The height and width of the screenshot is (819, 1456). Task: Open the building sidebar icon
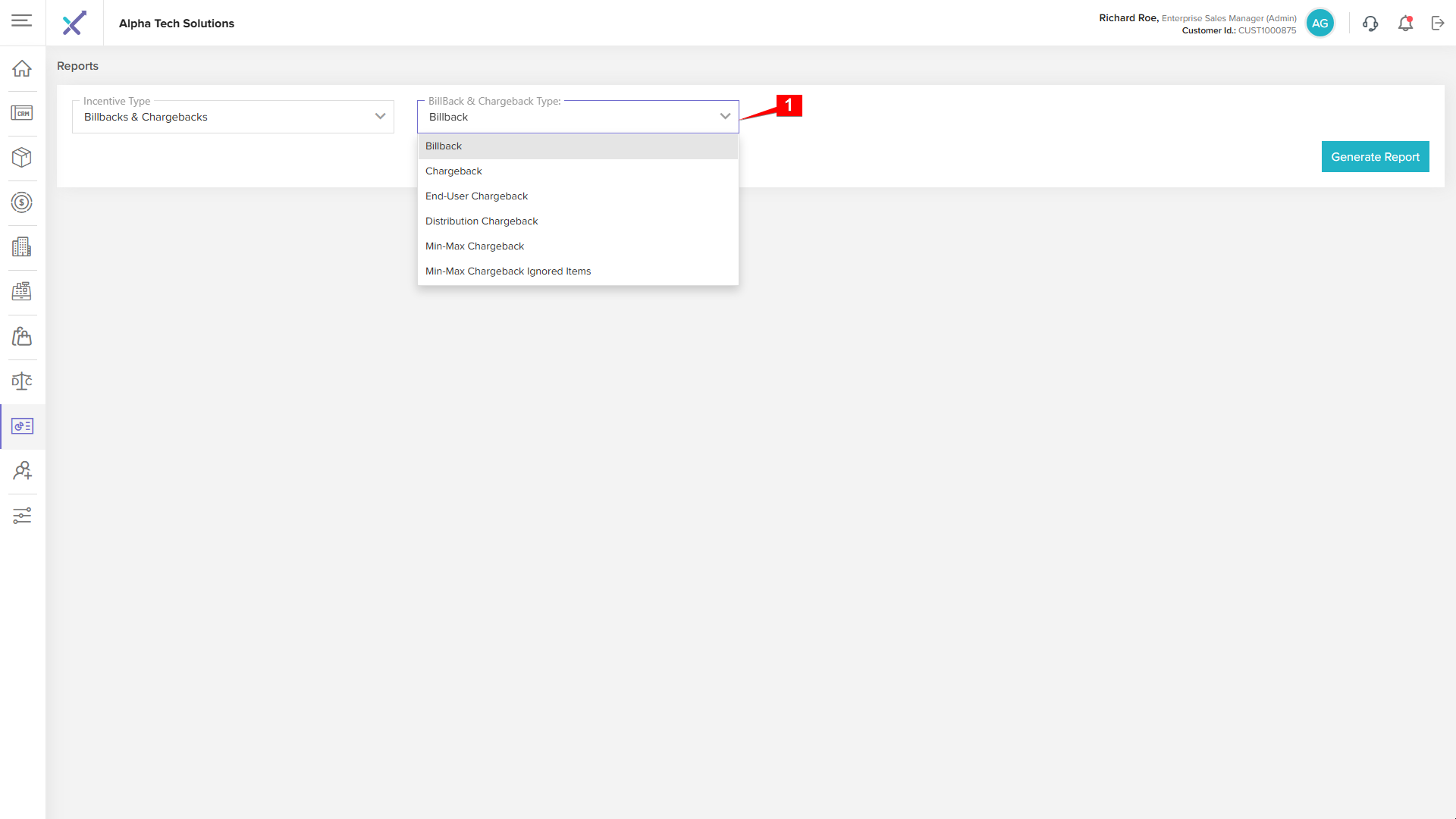pos(22,247)
